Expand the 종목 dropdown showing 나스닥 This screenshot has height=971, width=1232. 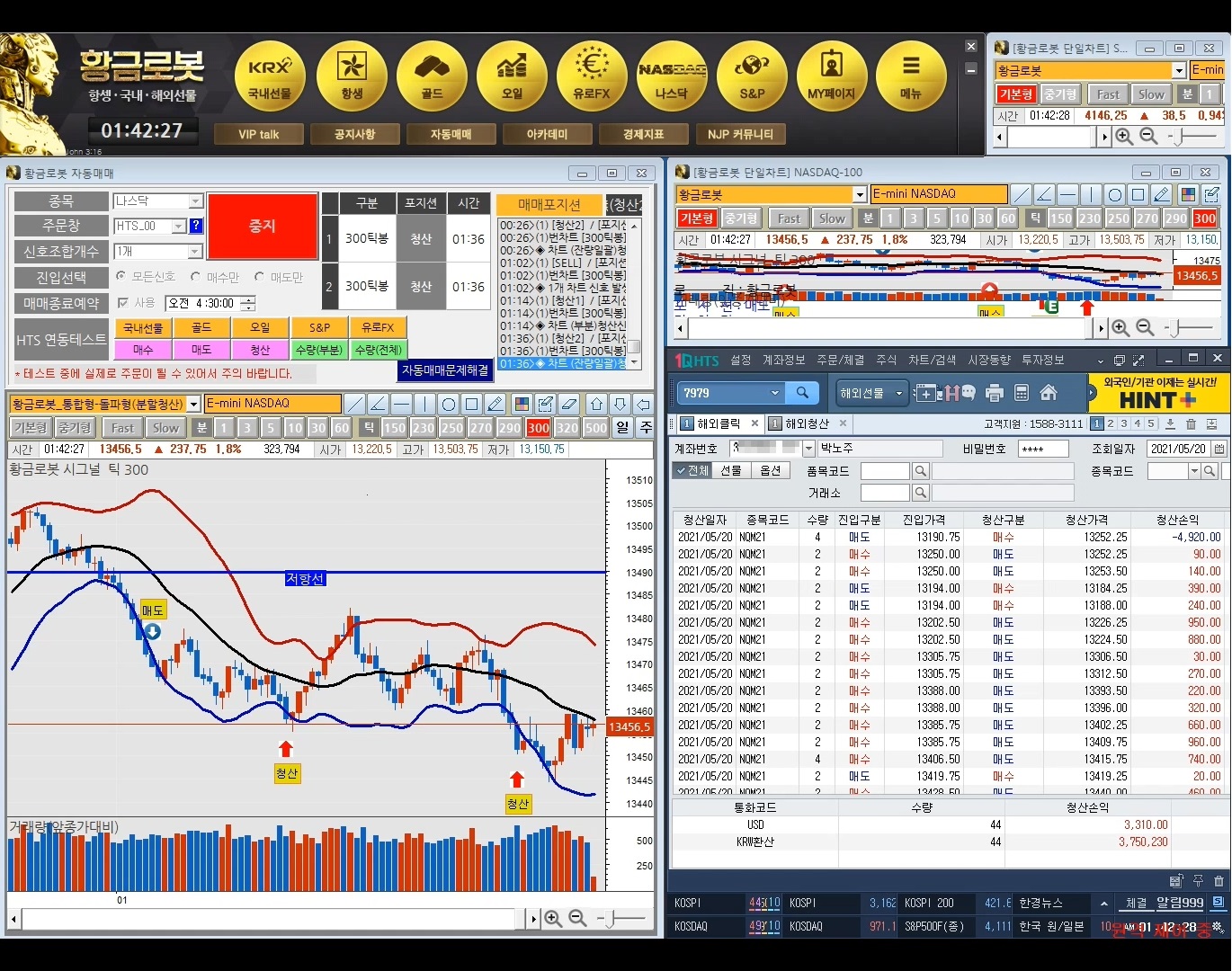(195, 201)
